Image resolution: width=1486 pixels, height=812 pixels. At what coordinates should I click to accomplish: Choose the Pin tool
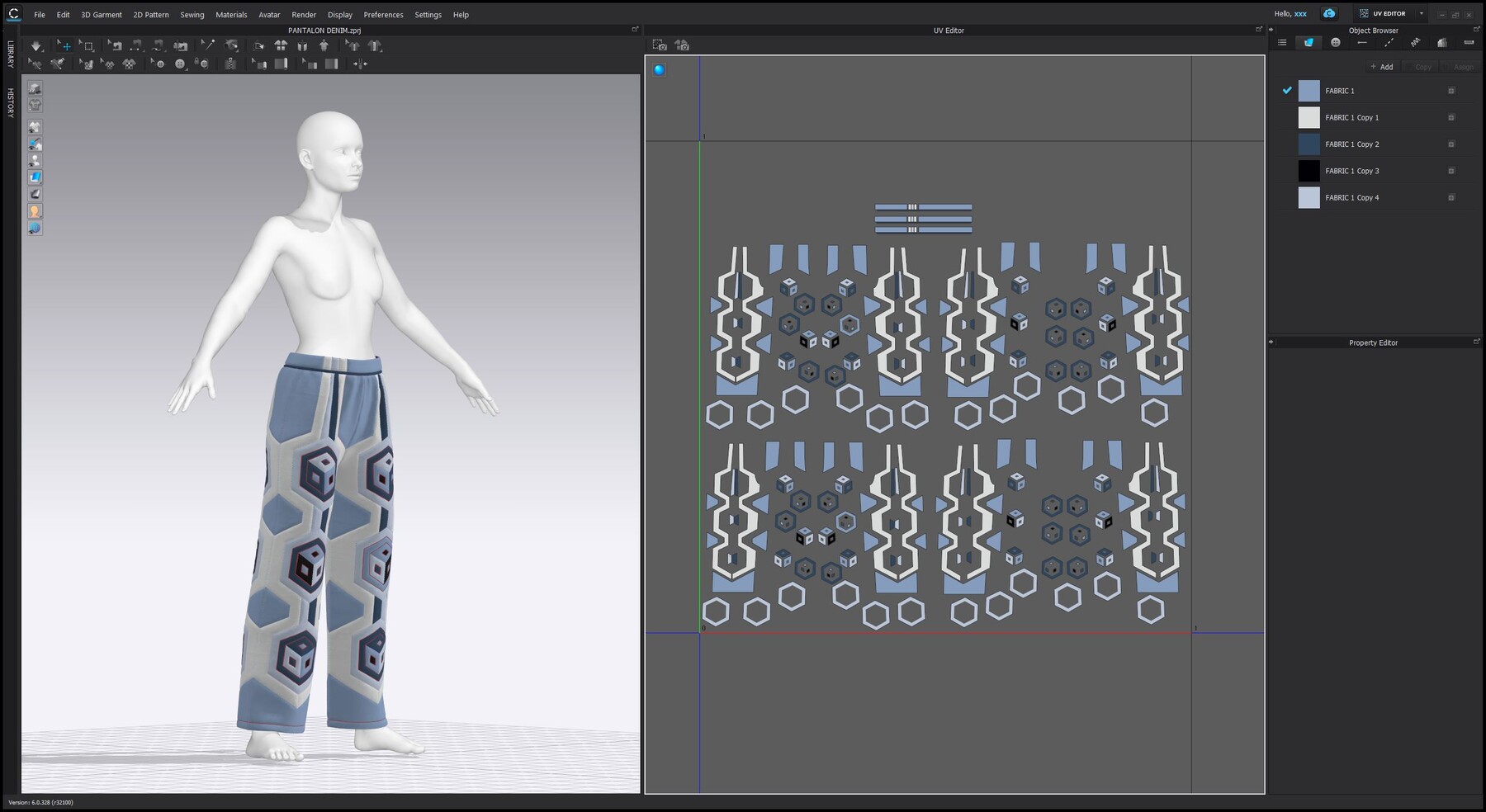click(208, 45)
